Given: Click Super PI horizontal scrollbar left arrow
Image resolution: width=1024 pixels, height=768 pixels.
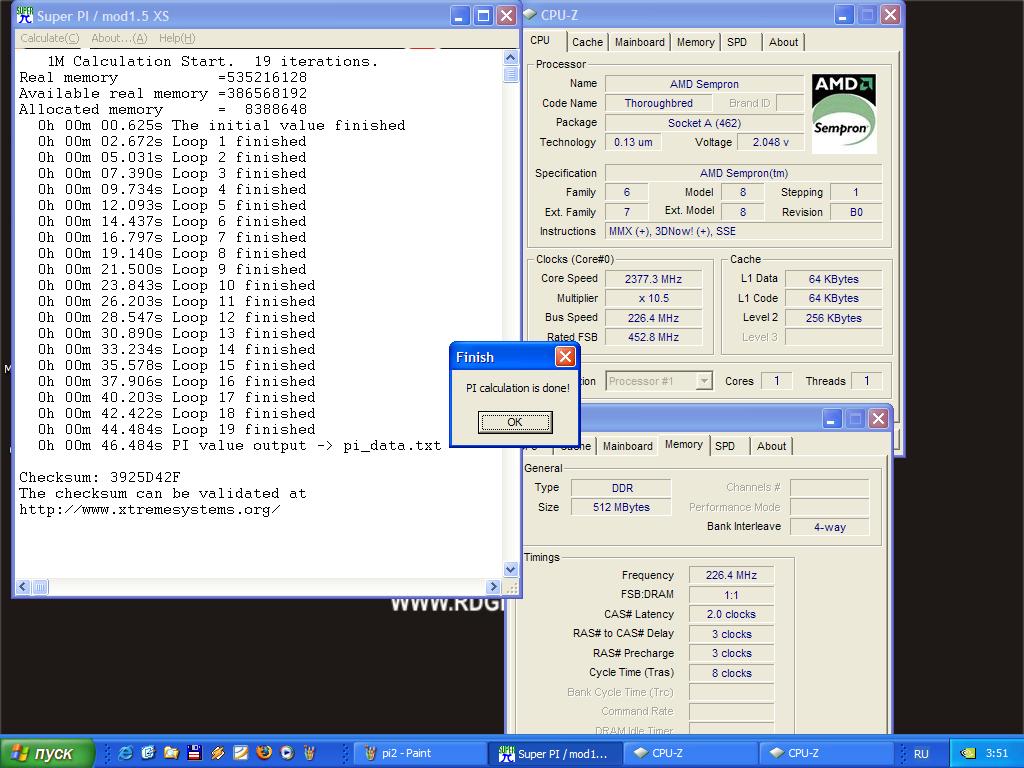Looking at the screenshot, I should click(x=23, y=586).
